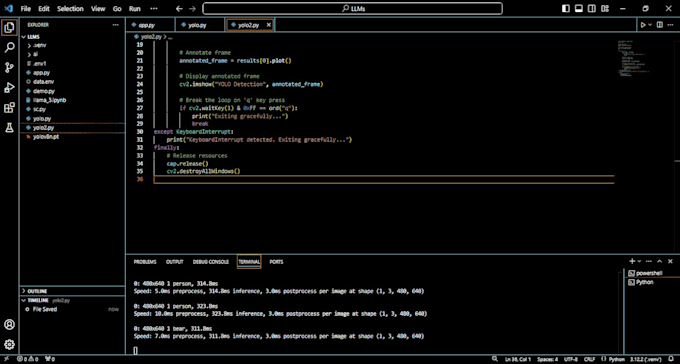
Task: Open the title bar overflow menu ellipsis
Action: coord(154,9)
